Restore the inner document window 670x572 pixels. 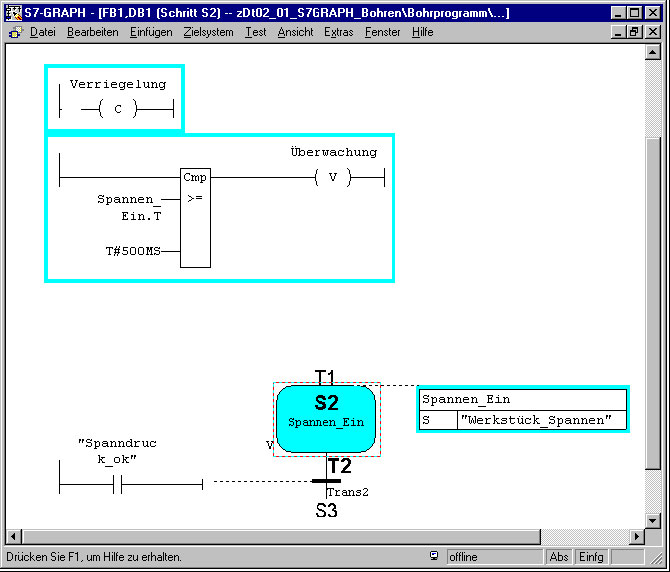pos(633,32)
